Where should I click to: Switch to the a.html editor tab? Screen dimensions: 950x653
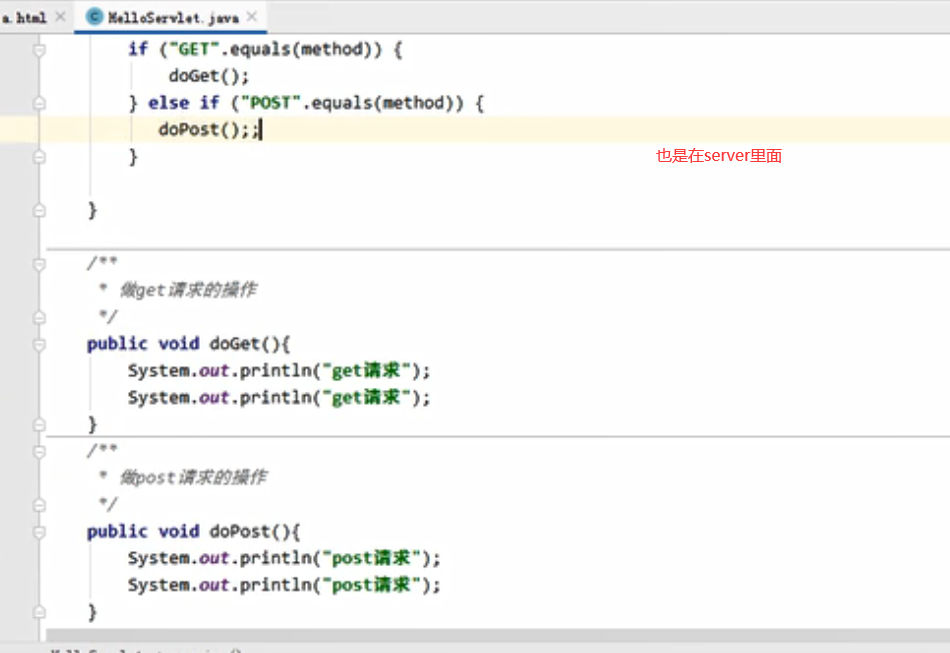pyautogui.click(x=24, y=18)
